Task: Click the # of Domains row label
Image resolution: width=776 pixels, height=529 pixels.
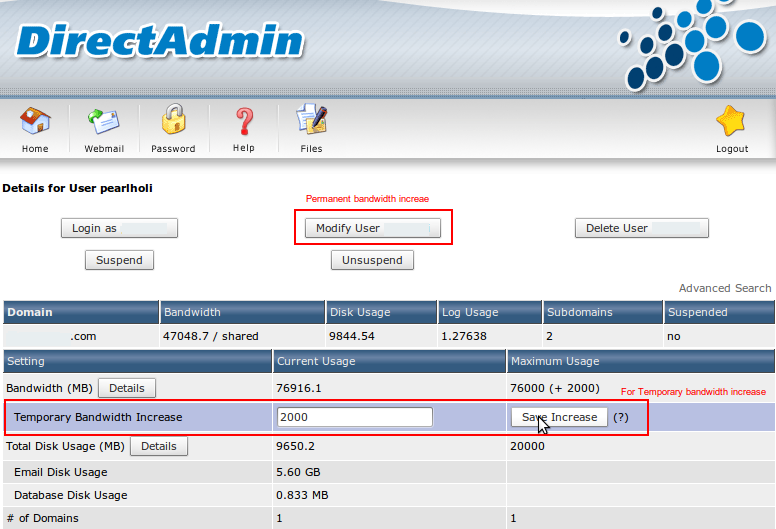Action: click(43, 518)
